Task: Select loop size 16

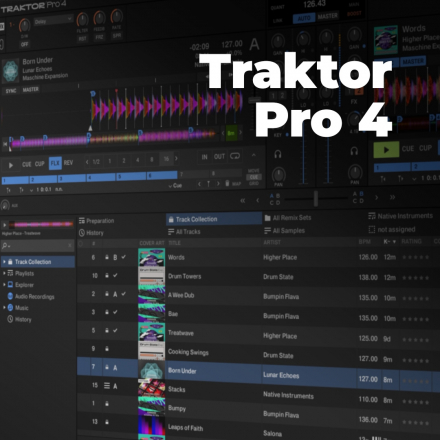Action: tap(166, 159)
